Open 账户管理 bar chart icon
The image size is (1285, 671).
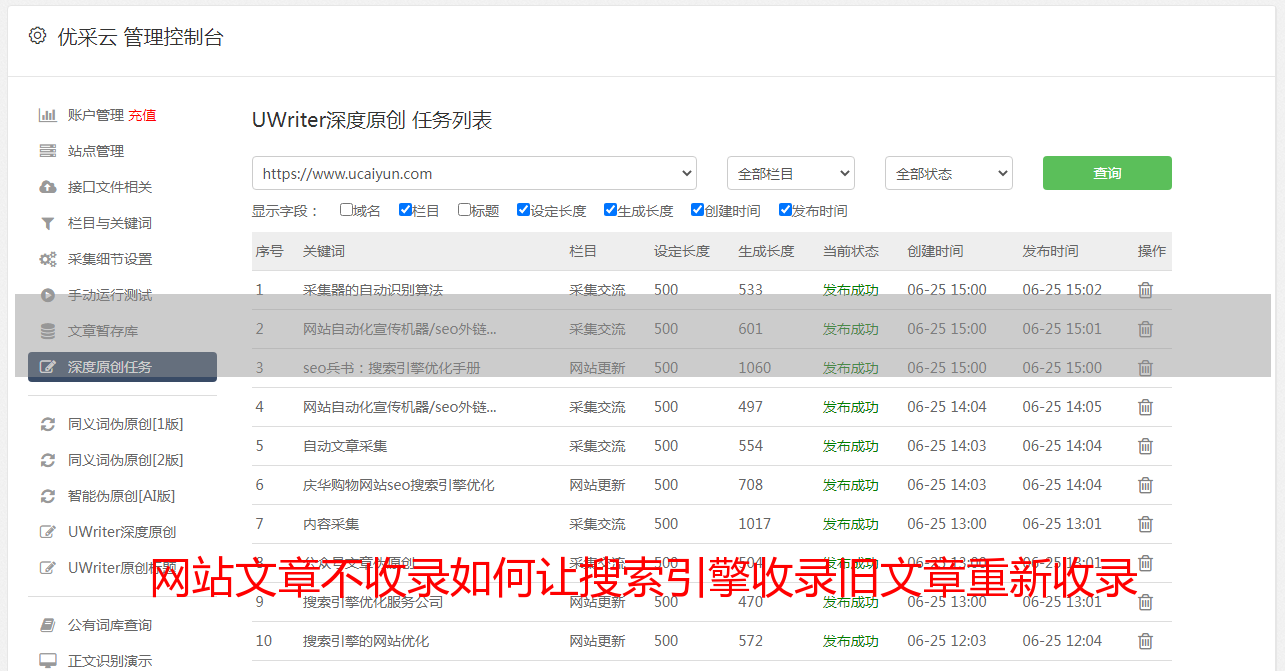(47, 115)
